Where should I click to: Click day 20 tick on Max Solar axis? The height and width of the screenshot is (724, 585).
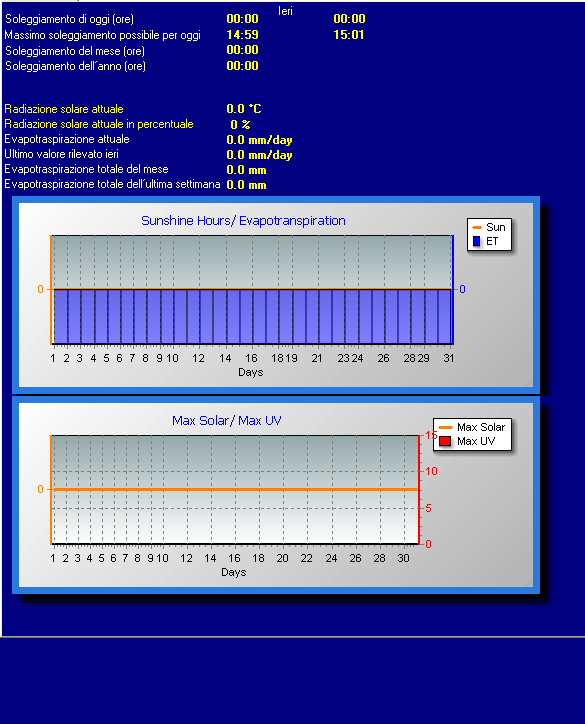click(x=283, y=558)
